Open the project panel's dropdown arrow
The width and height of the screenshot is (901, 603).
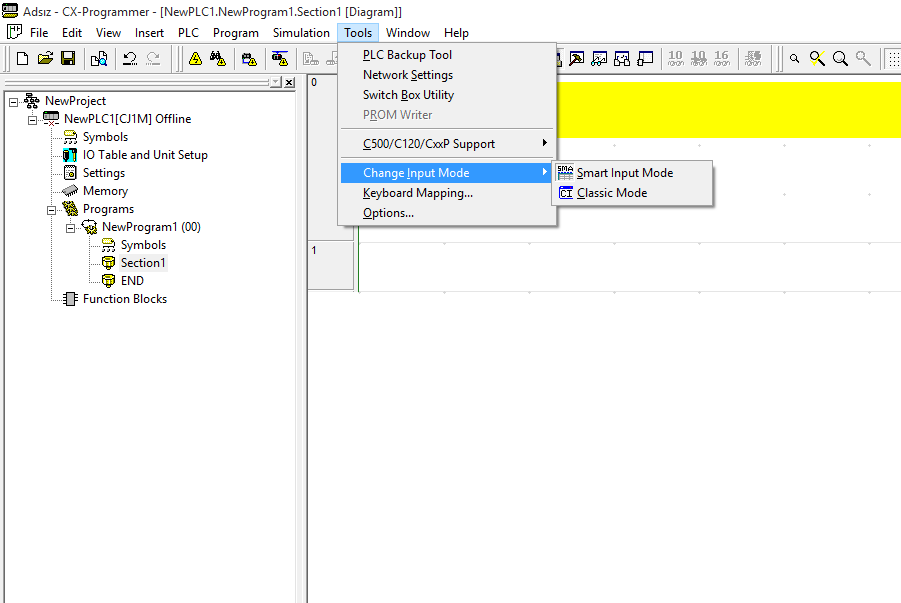pos(276,82)
